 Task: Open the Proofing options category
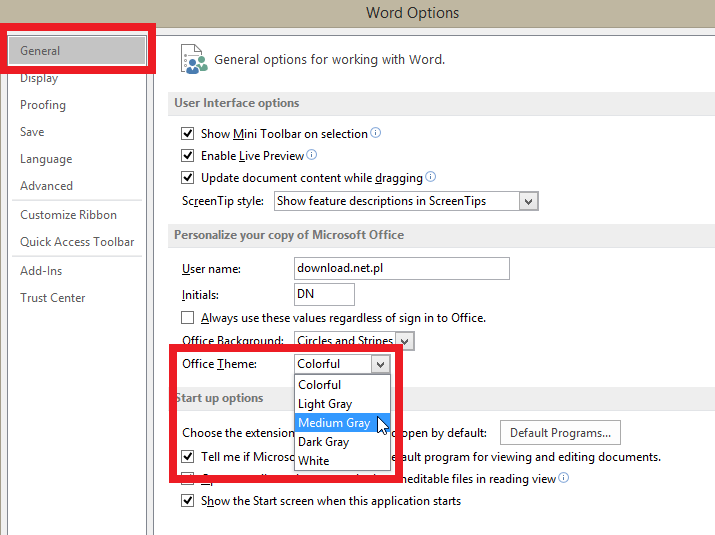pos(43,105)
